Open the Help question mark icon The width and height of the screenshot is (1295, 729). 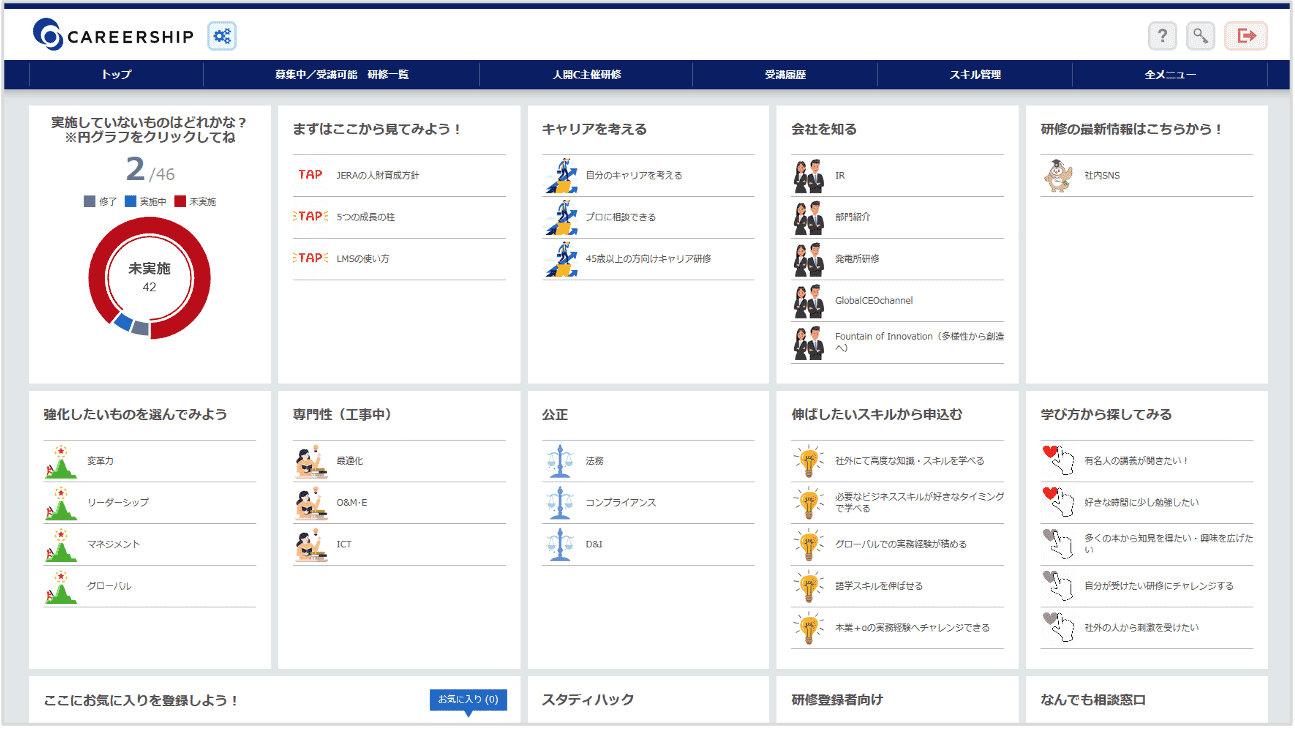pos(1162,35)
